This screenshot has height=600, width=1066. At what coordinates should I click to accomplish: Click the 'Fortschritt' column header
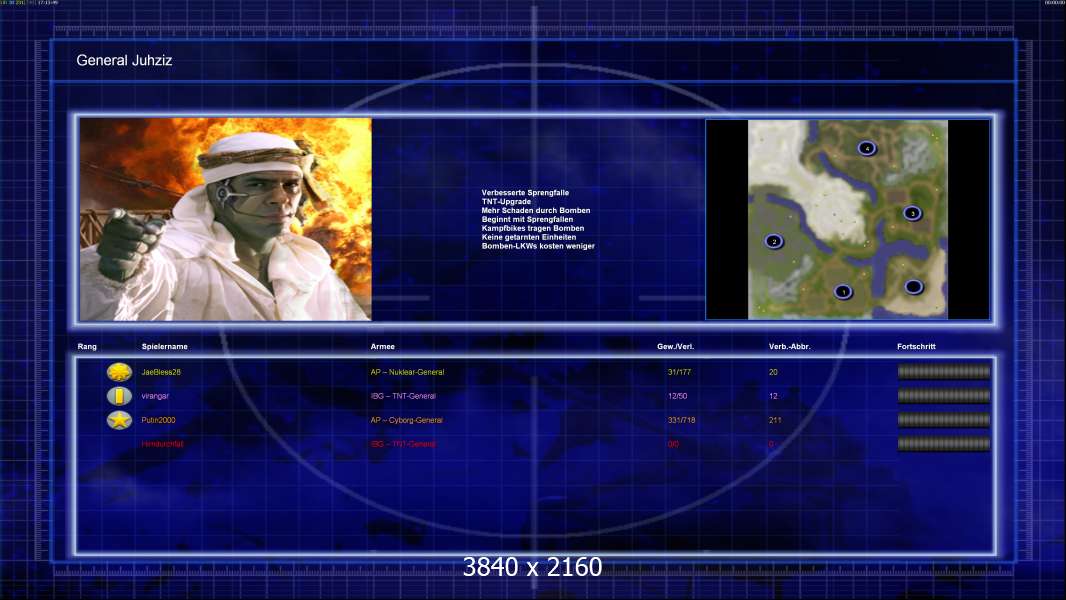pyautogui.click(x=916, y=347)
